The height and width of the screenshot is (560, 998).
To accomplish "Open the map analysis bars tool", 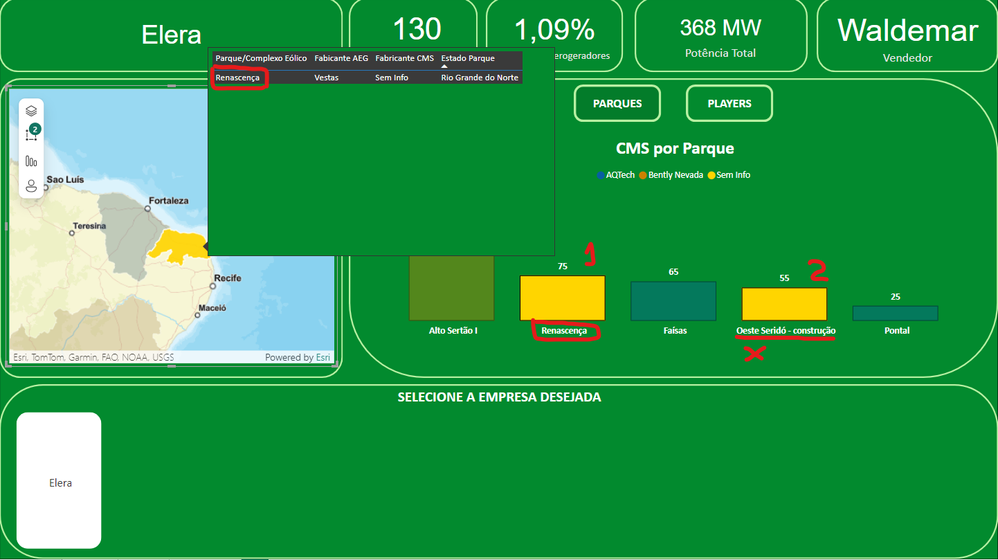I will [x=31, y=161].
